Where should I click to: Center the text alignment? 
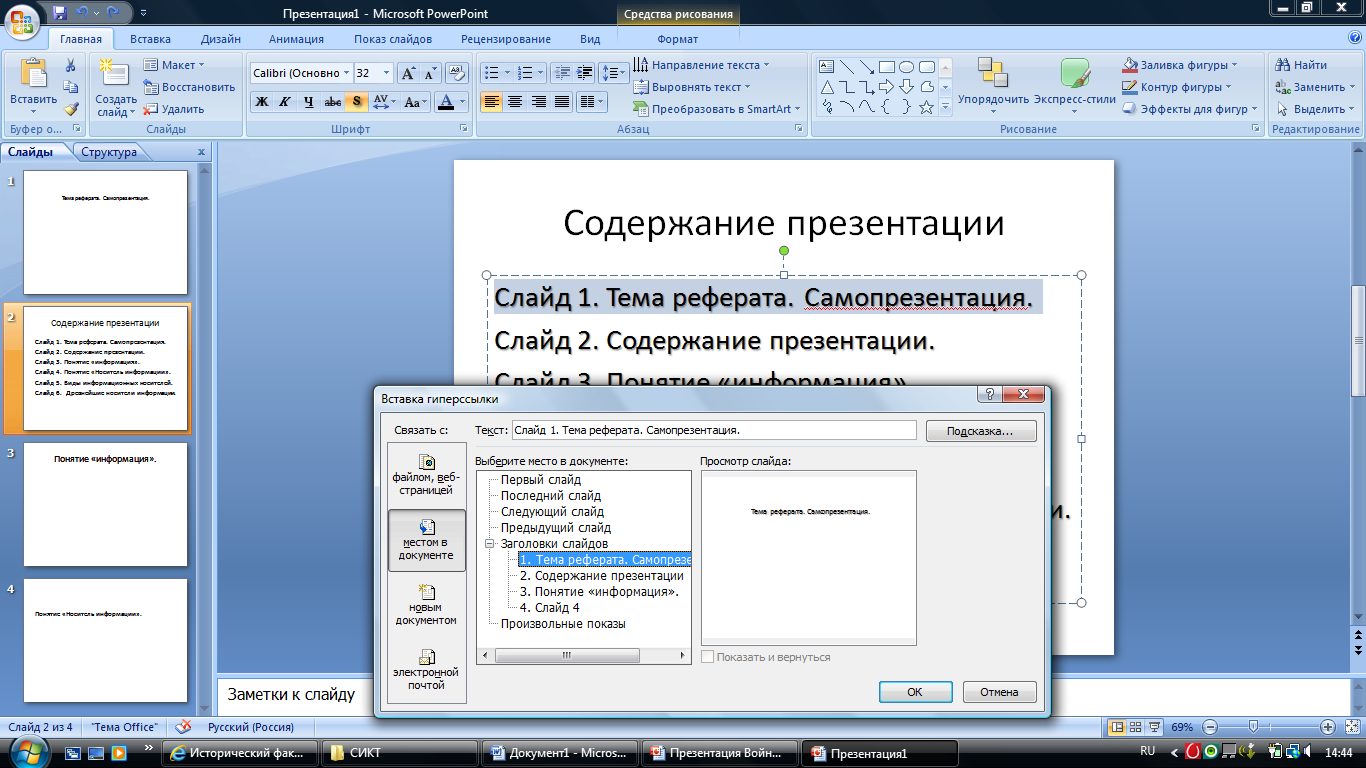pyautogui.click(x=515, y=102)
